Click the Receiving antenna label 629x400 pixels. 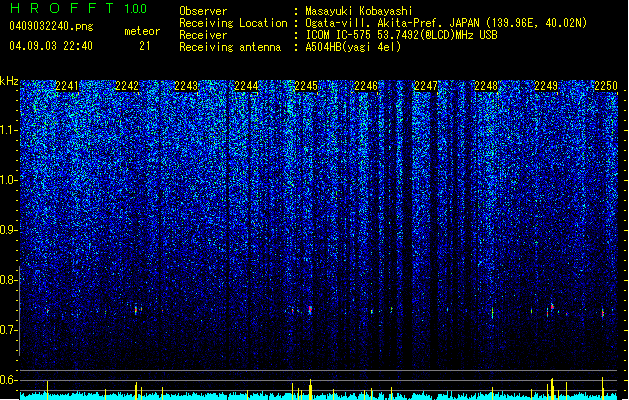(230, 47)
